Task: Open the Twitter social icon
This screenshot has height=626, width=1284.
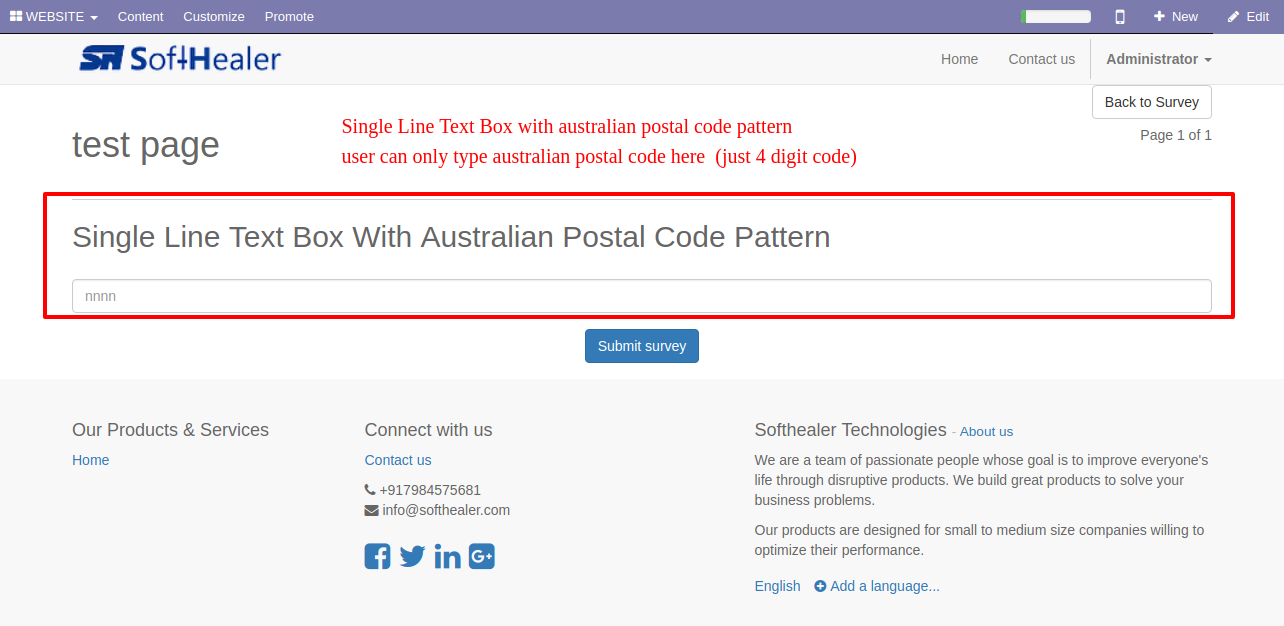Action: coord(412,556)
